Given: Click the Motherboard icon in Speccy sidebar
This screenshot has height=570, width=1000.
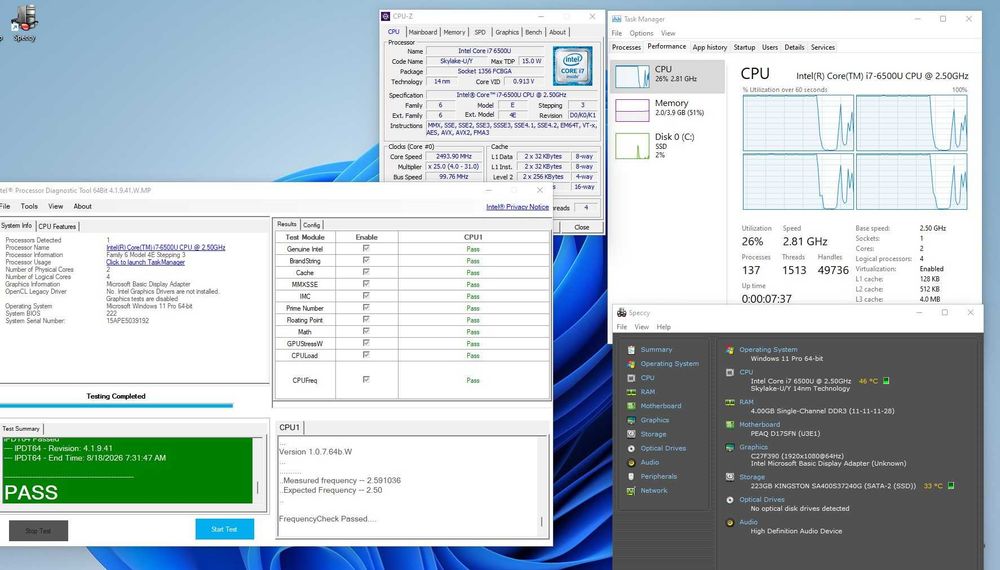Looking at the screenshot, I should pos(631,406).
